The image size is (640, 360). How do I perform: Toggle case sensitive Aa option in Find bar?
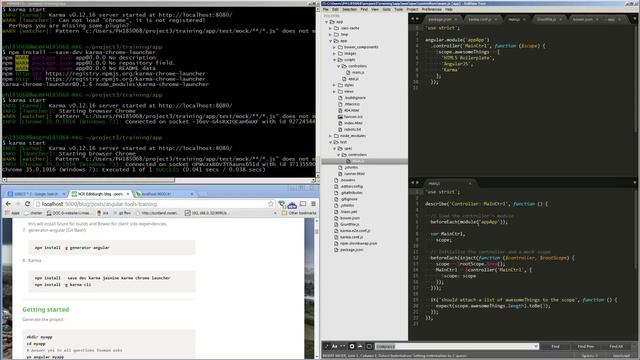pos(335,346)
